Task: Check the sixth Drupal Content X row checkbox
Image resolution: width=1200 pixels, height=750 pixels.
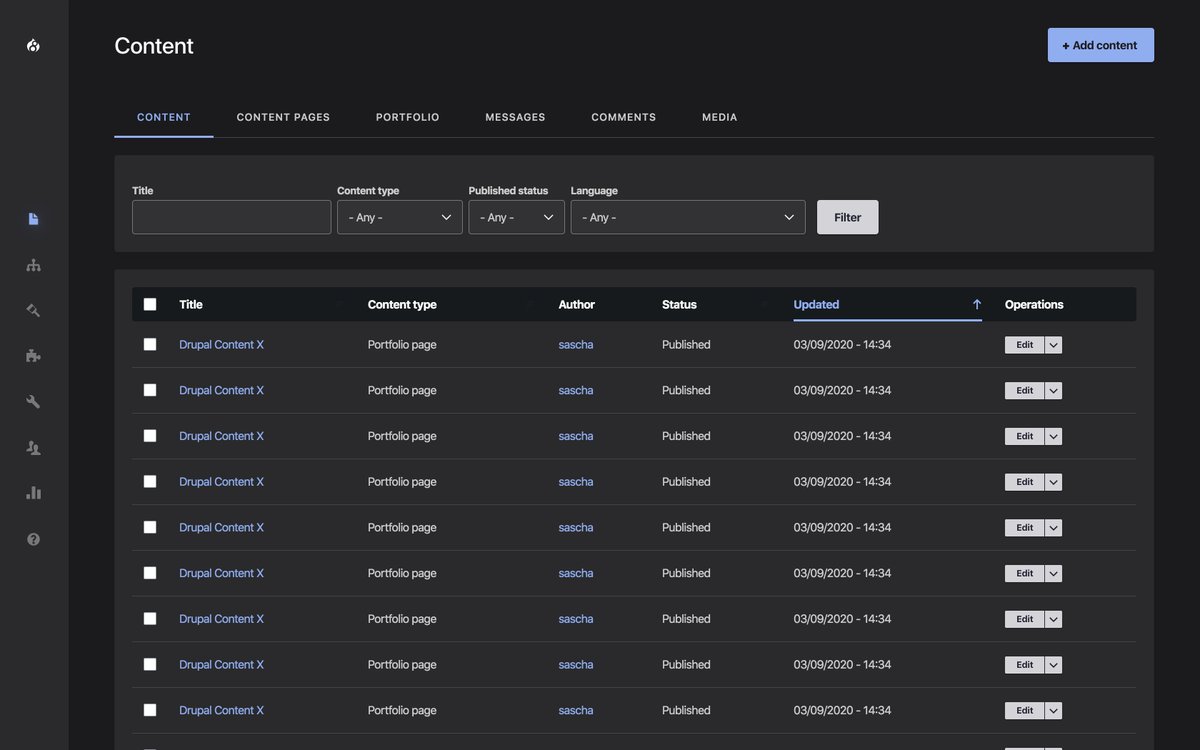Action: [150, 573]
